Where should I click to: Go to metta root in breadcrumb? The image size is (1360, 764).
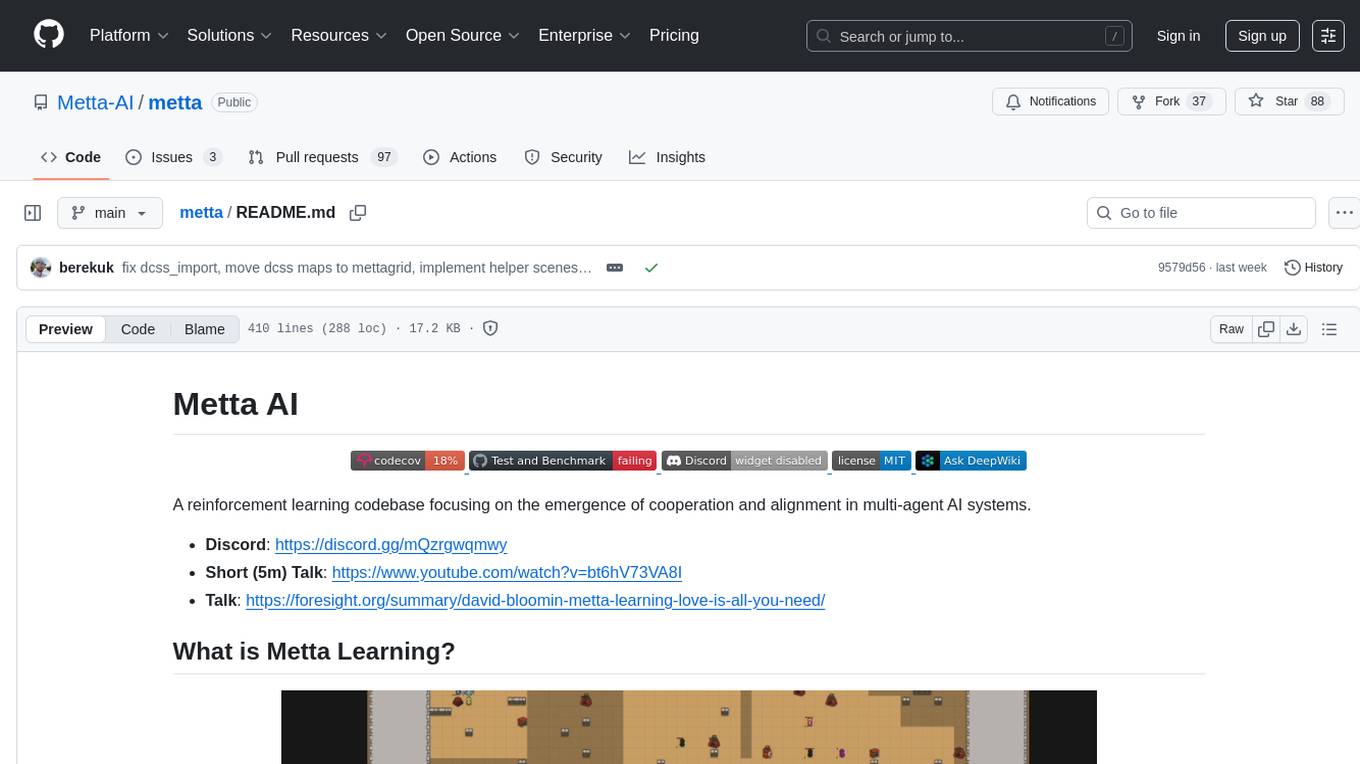point(201,213)
